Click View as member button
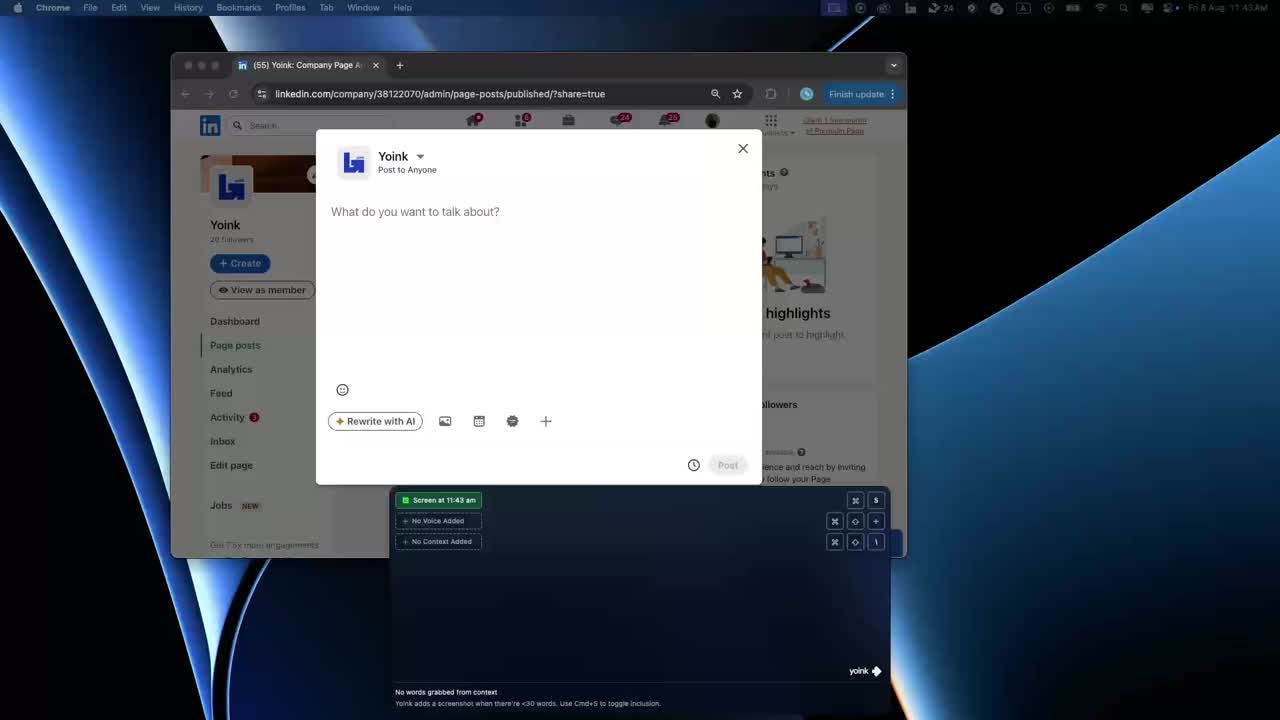This screenshot has width=1280, height=720. pos(262,290)
